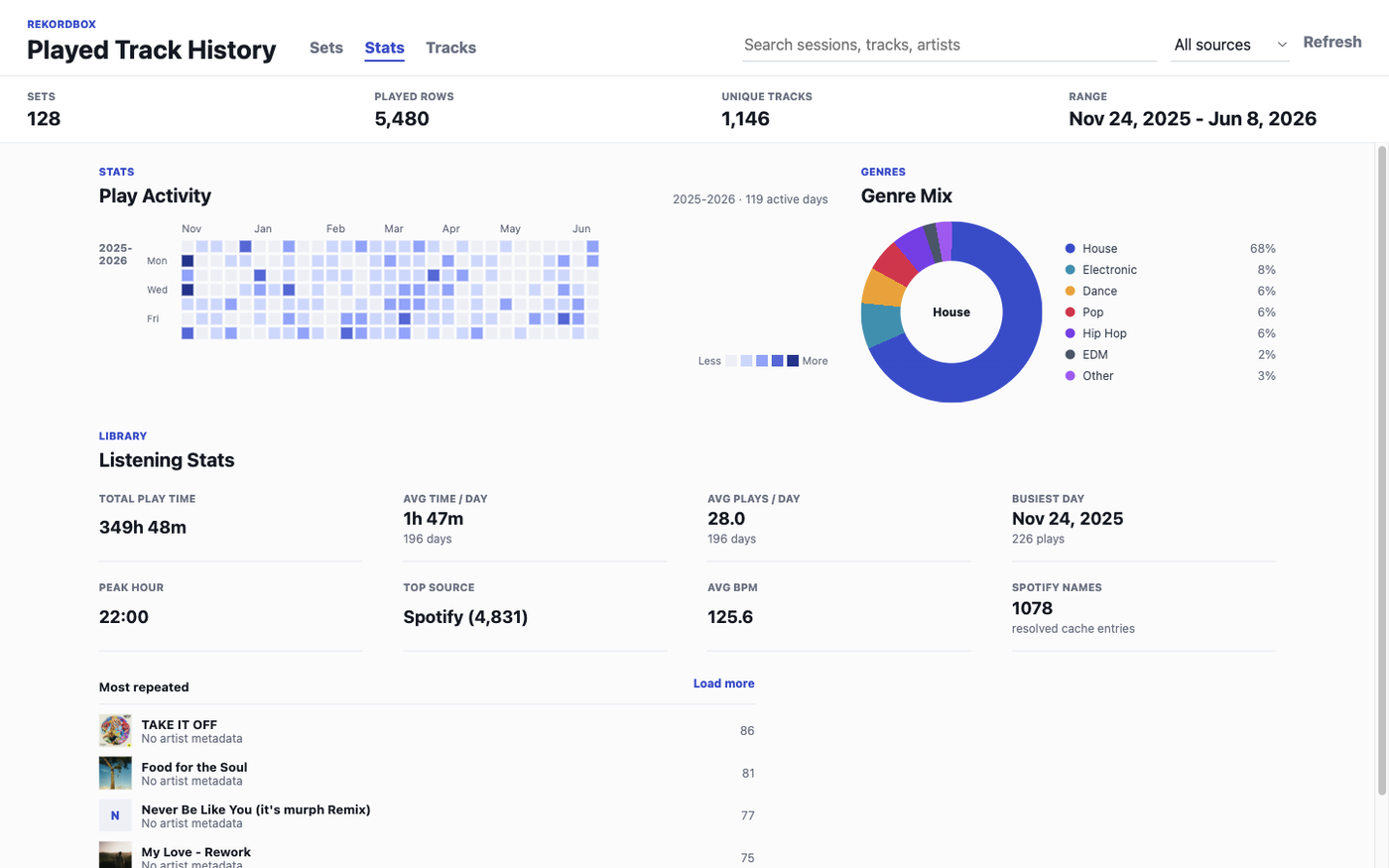This screenshot has height=868, width=1389.
Task: Click the busiest day 'Nov 24, 2025' value
Action: [1068, 519]
